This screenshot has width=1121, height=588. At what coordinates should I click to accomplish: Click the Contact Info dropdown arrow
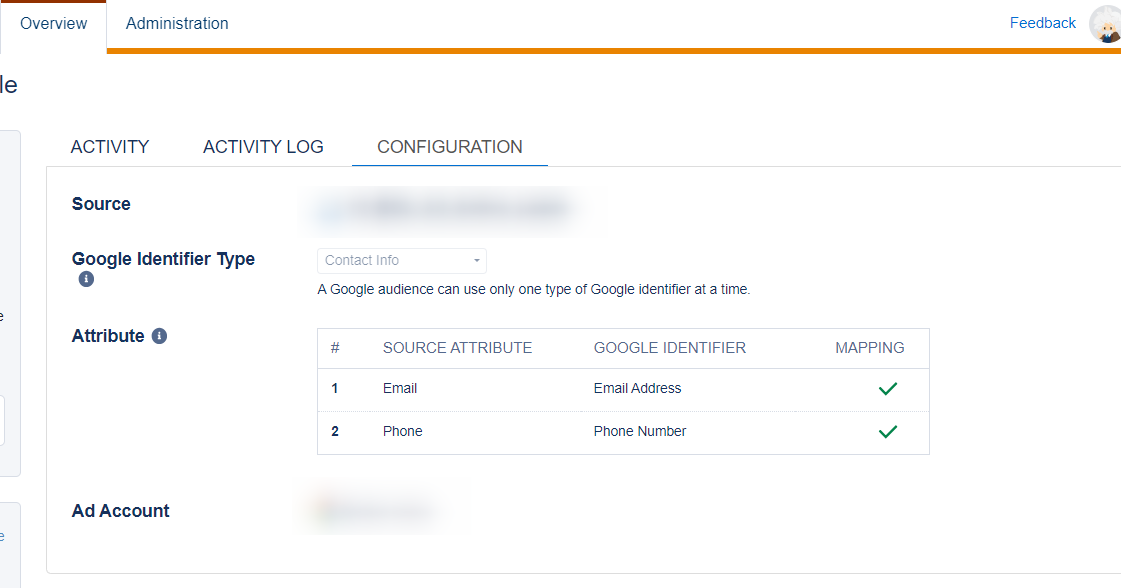click(477, 260)
